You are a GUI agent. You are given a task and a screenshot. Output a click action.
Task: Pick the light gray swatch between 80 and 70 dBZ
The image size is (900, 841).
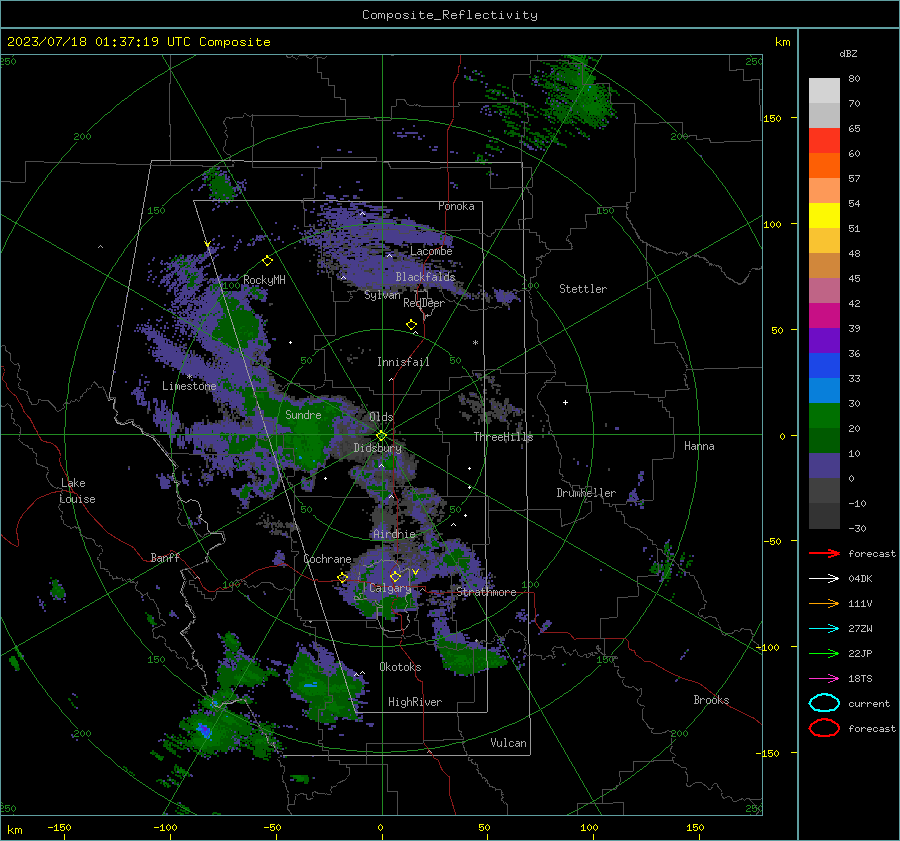(824, 91)
